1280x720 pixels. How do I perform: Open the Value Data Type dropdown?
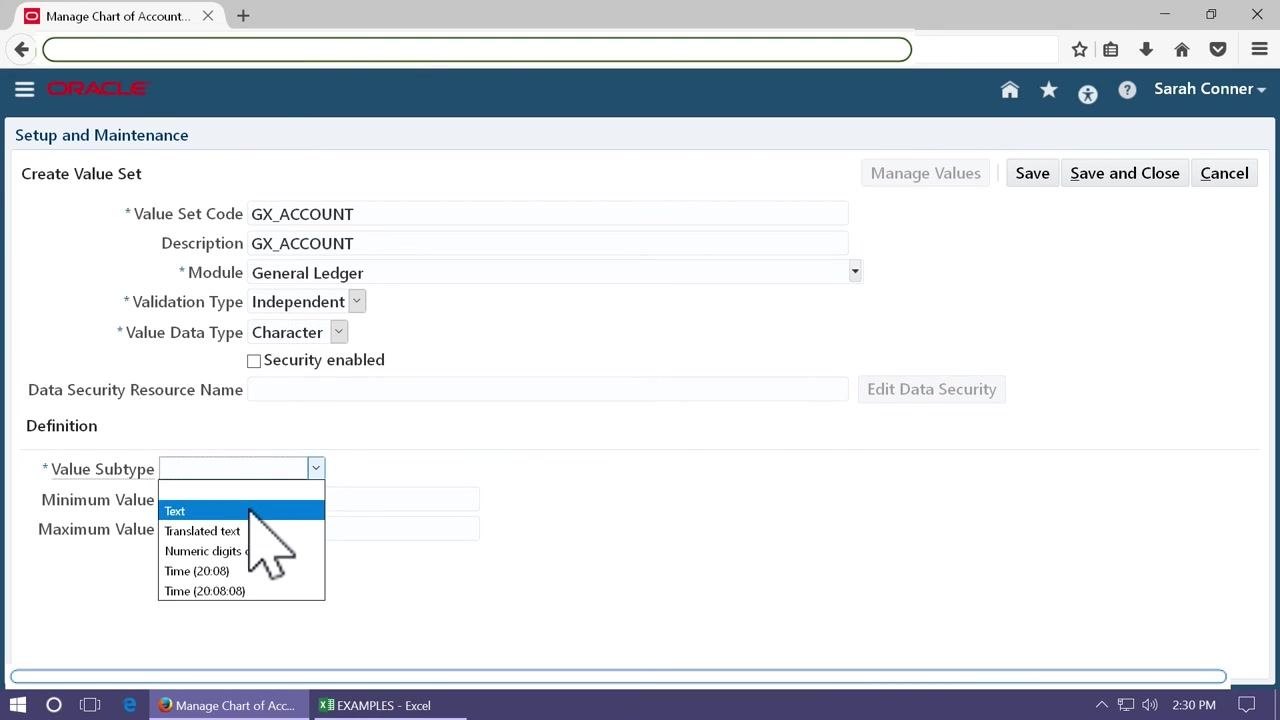click(x=339, y=332)
